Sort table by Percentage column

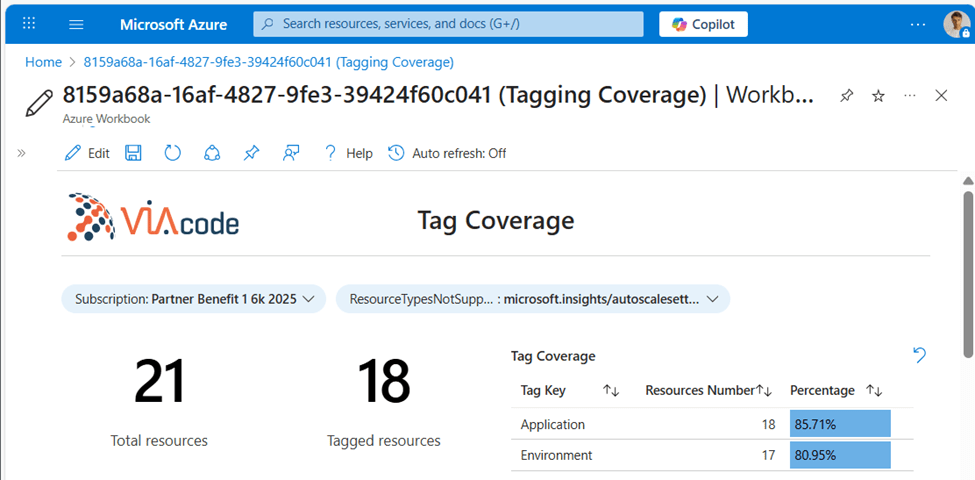click(x=874, y=391)
